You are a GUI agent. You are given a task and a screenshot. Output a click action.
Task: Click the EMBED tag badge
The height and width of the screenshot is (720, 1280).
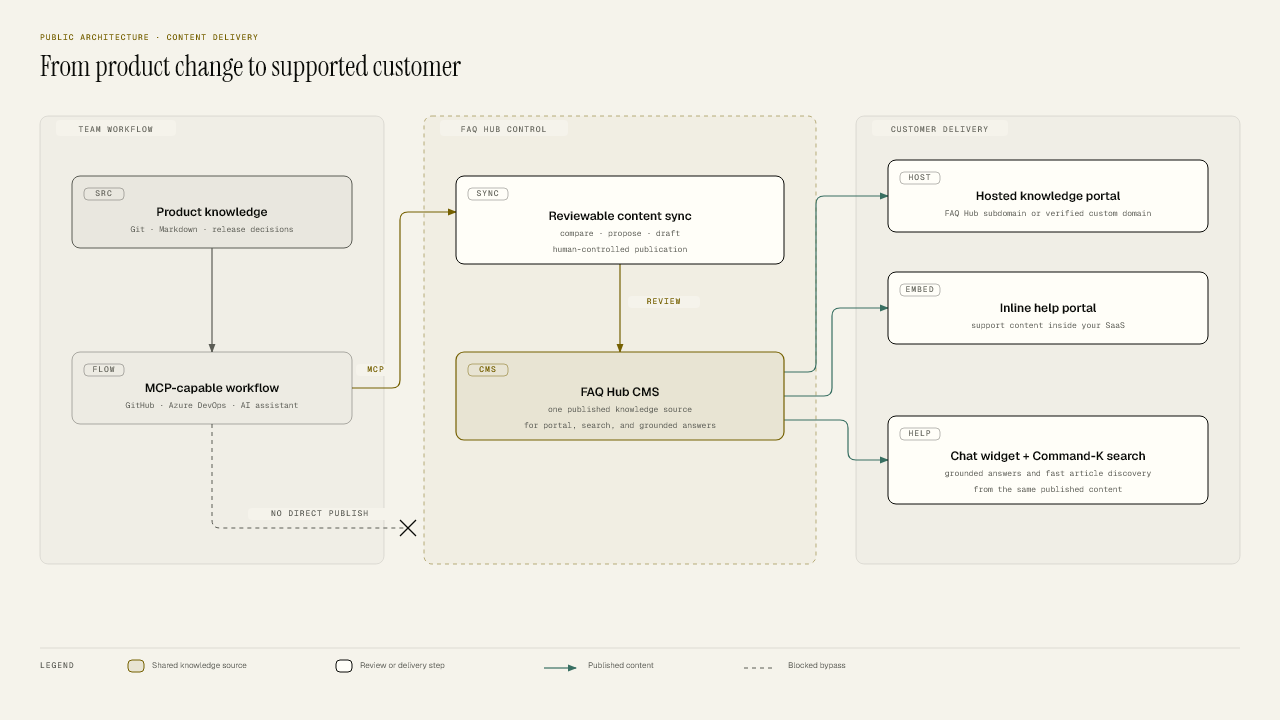tap(920, 290)
